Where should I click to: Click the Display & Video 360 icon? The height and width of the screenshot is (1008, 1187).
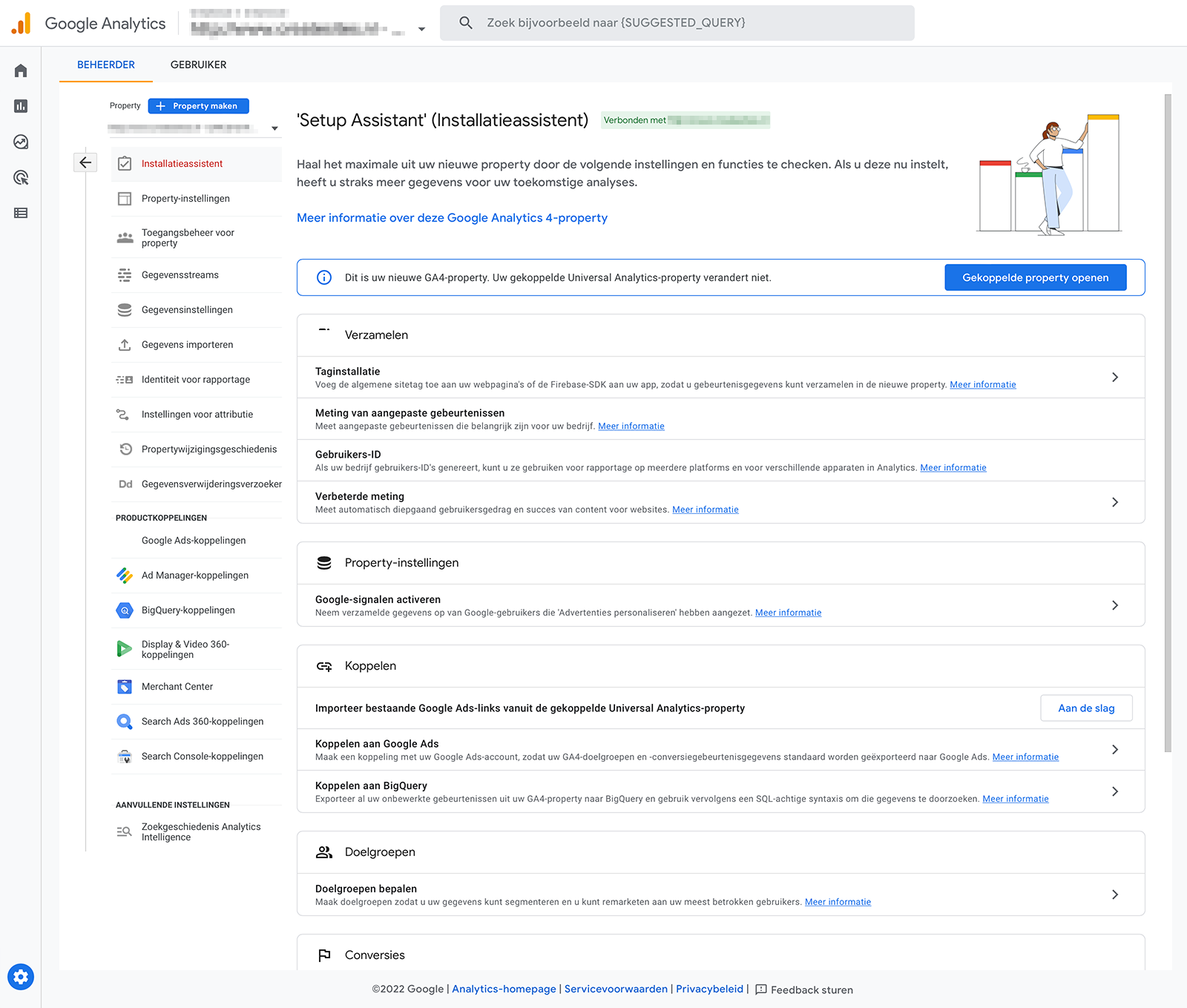coord(124,649)
